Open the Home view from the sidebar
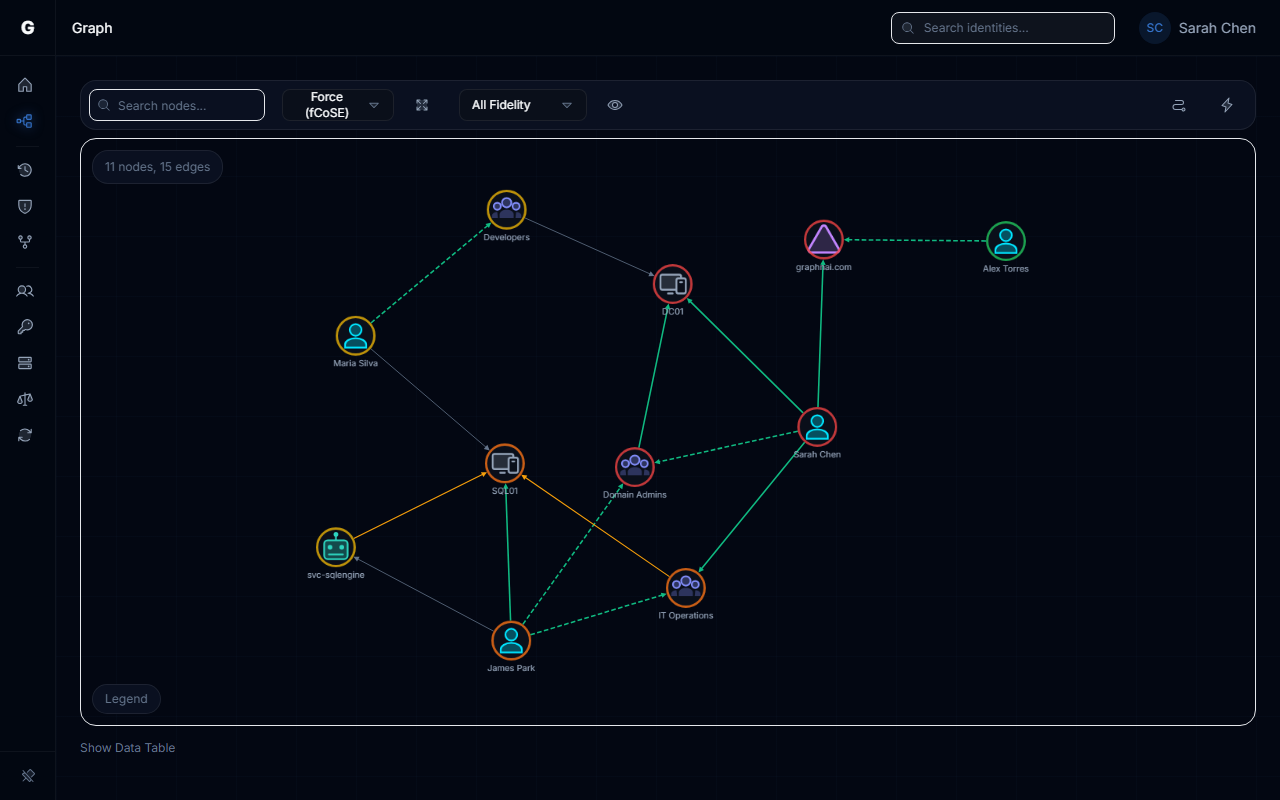 25,85
